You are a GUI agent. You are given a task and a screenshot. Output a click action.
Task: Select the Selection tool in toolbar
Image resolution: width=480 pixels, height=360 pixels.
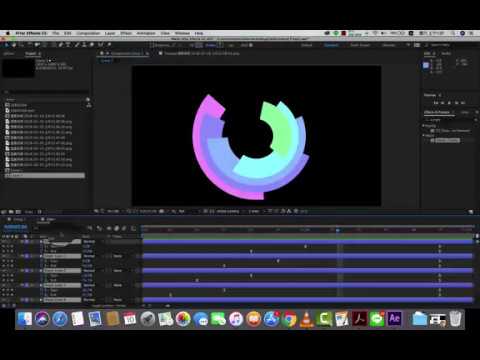6,45
